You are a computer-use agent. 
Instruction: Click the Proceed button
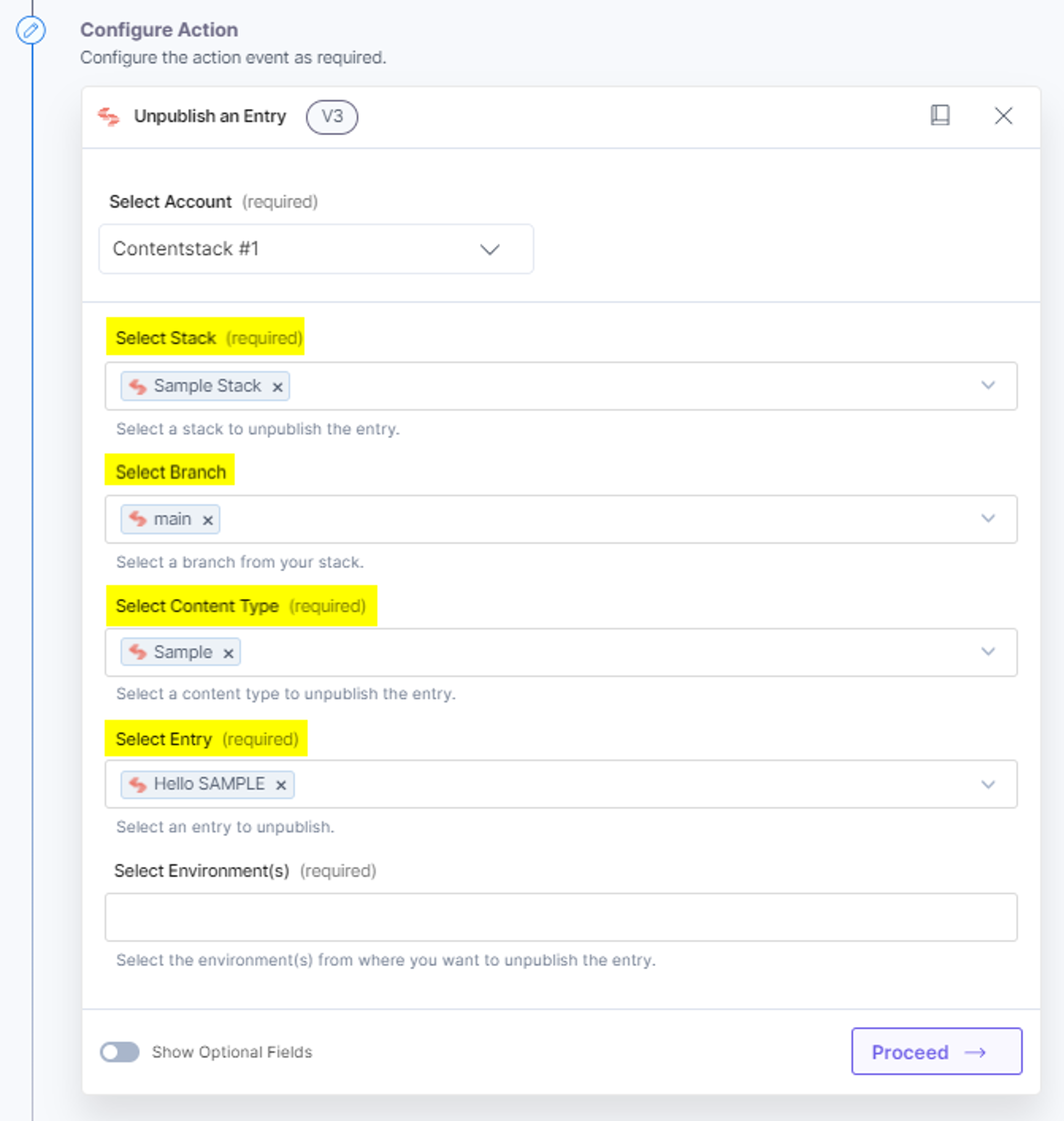[x=936, y=1051]
